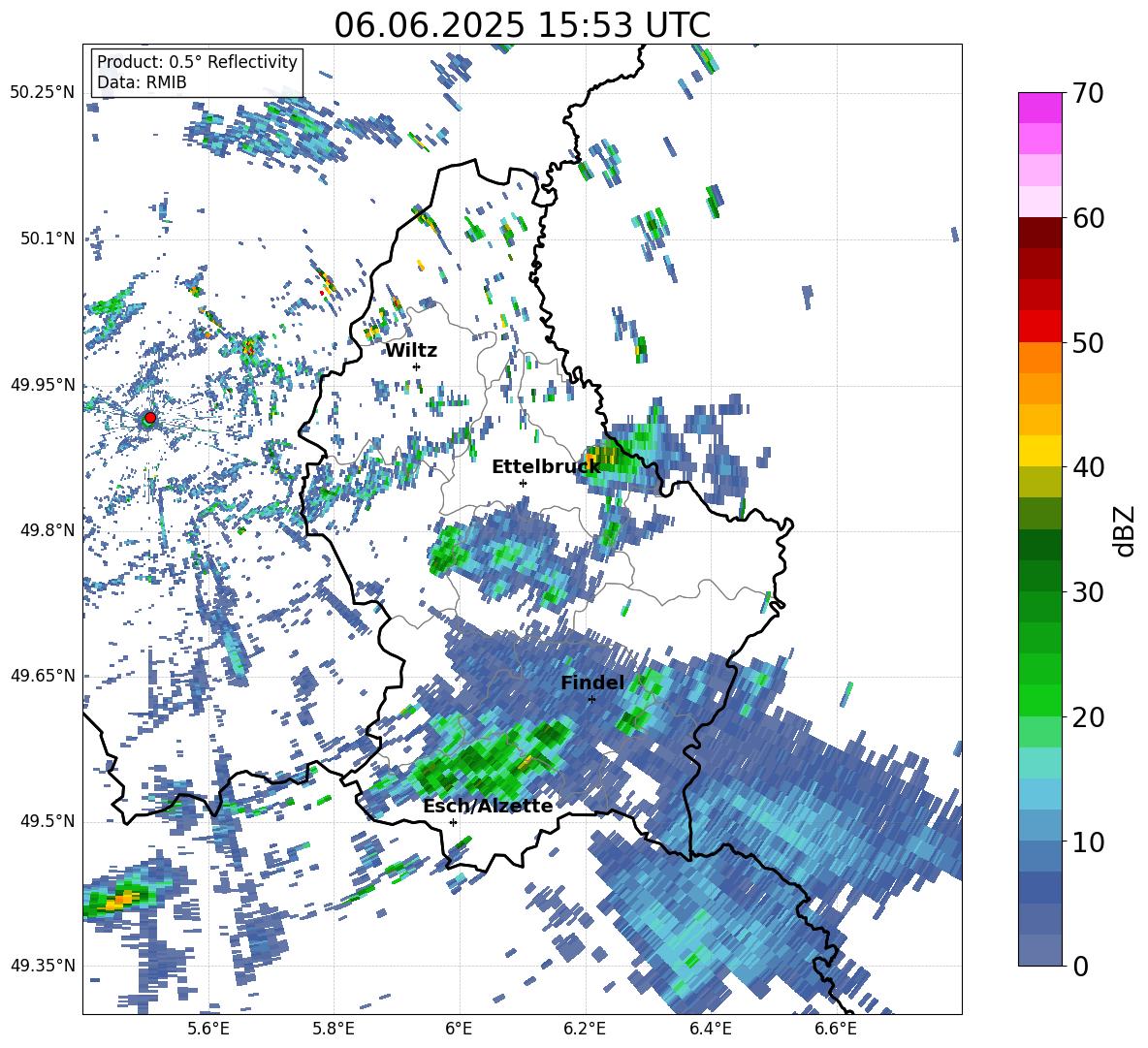Click the 6.6°E longitude label
Screen dimensions: 1148x1048
(x=836, y=1029)
